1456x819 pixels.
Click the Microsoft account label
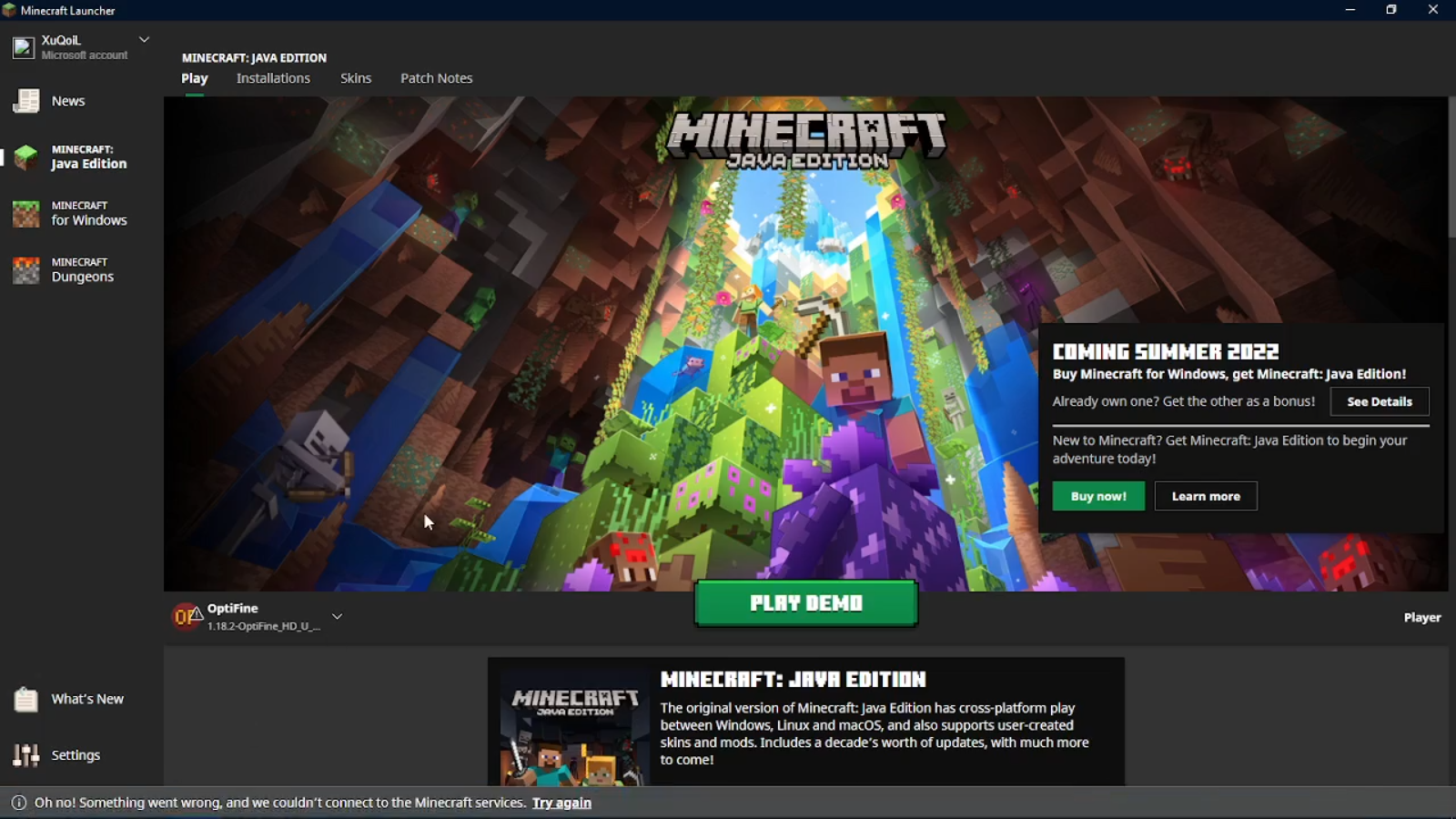click(x=85, y=56)
